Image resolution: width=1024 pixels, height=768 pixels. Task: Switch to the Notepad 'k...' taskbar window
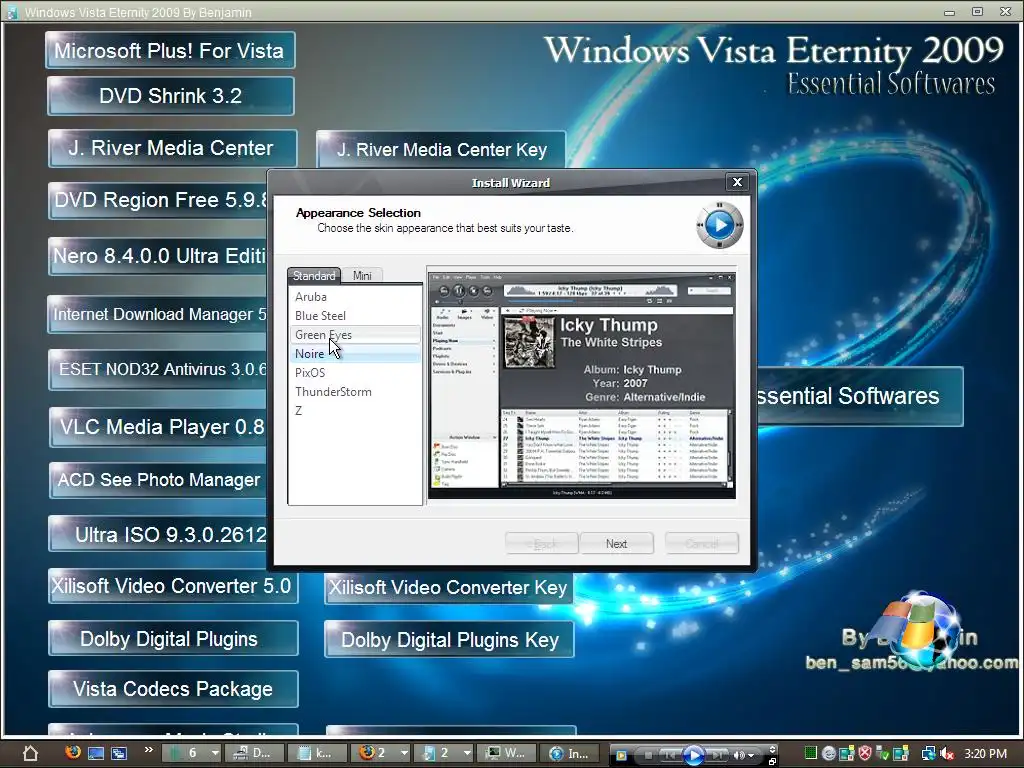(x=317, y=753)
